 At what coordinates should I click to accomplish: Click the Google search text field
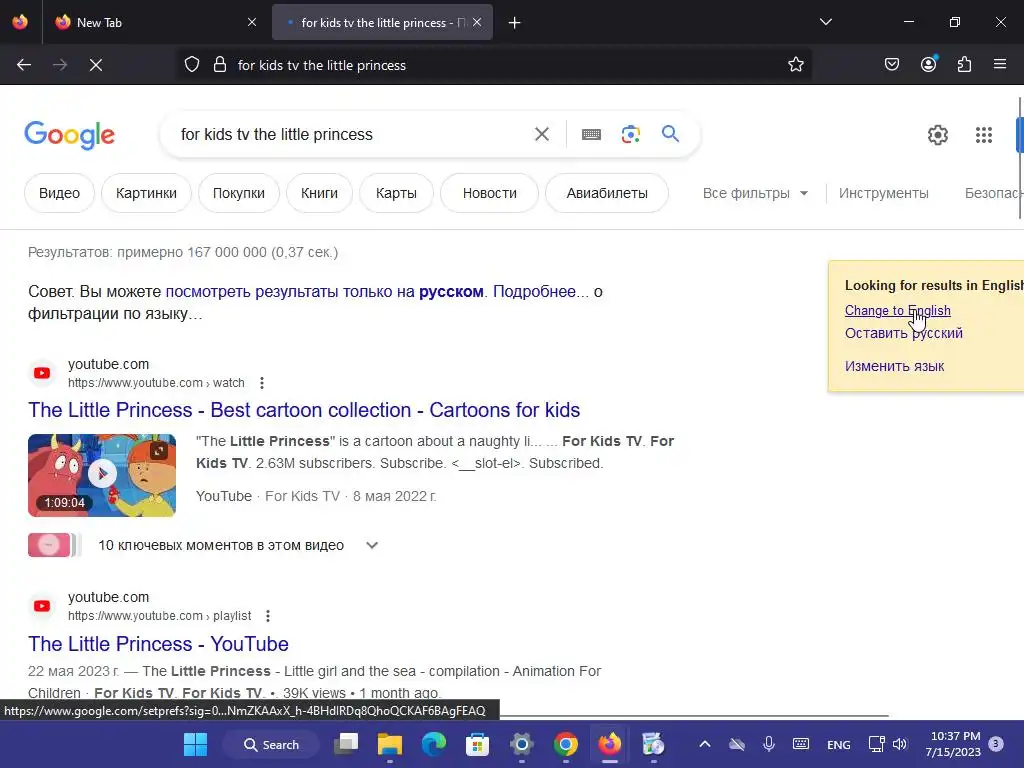click(x=353, y=135)
